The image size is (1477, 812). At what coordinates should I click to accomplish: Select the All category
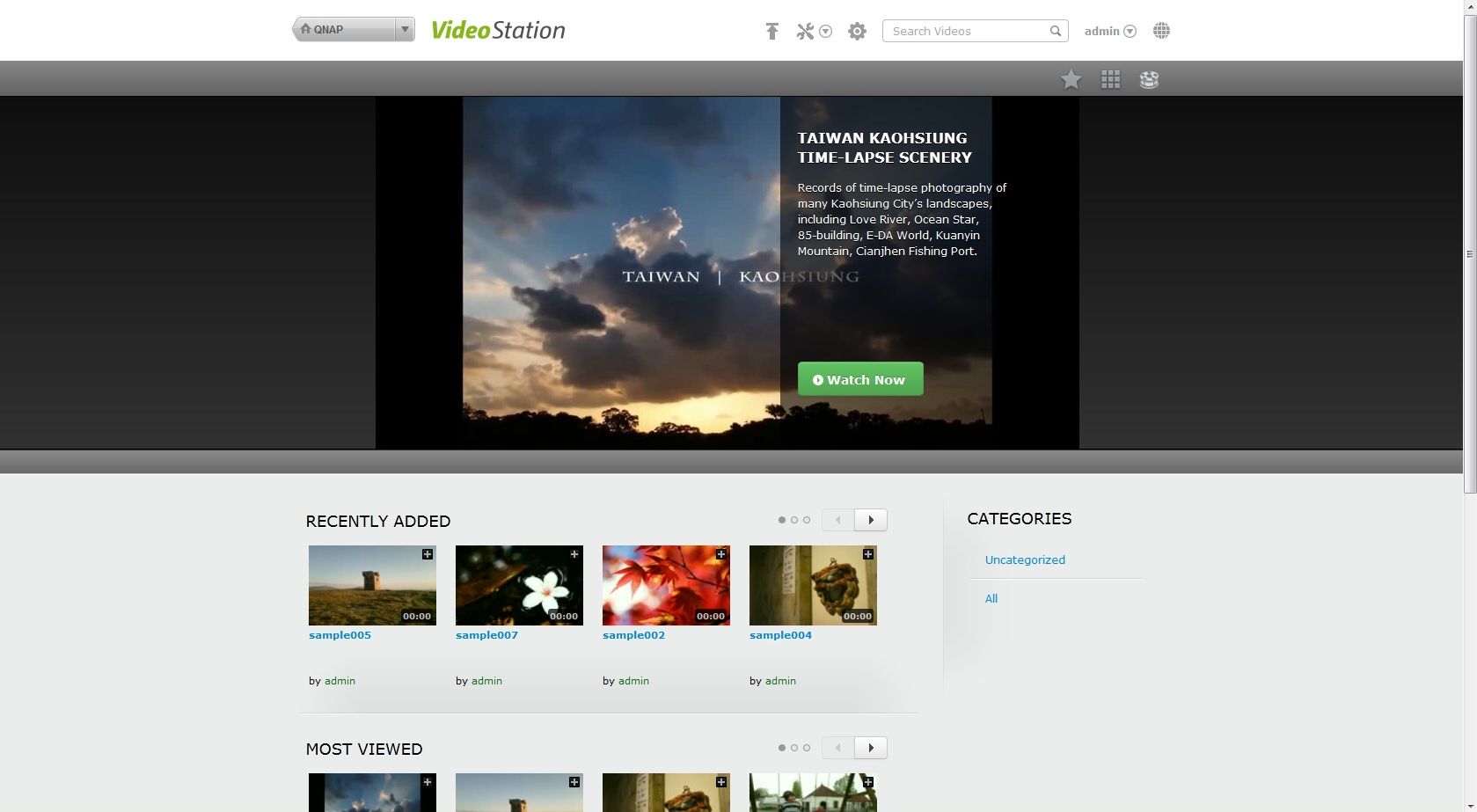991,598
